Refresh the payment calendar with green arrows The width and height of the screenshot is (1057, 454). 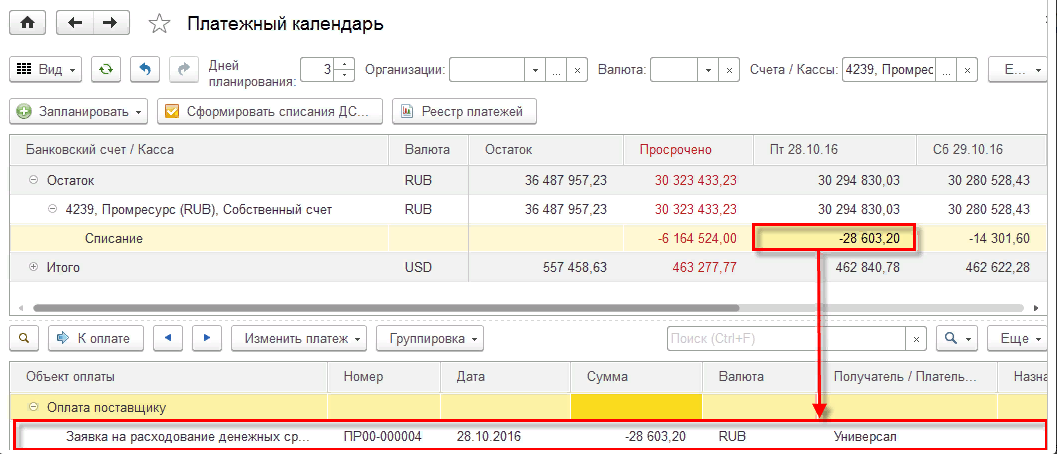pyautogui.click(x=106, y=69)
